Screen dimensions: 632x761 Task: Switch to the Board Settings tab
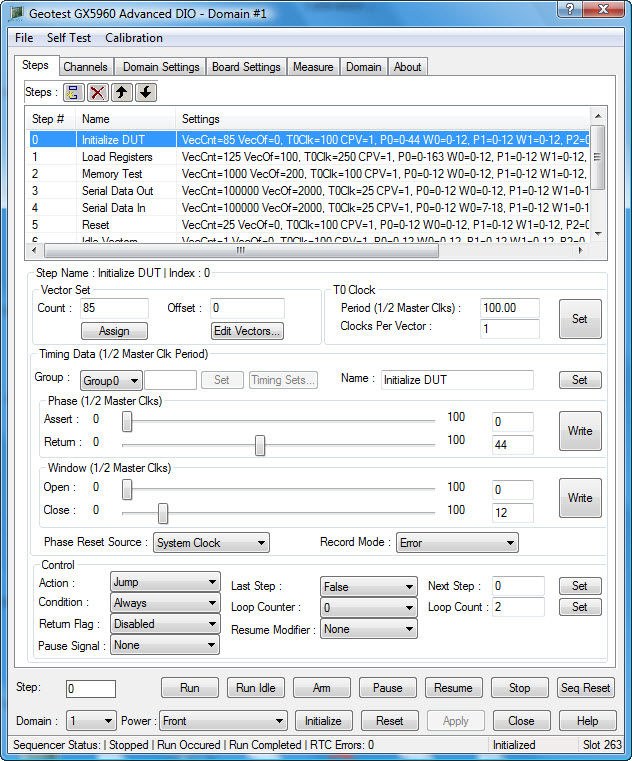[x=246, y=67]
